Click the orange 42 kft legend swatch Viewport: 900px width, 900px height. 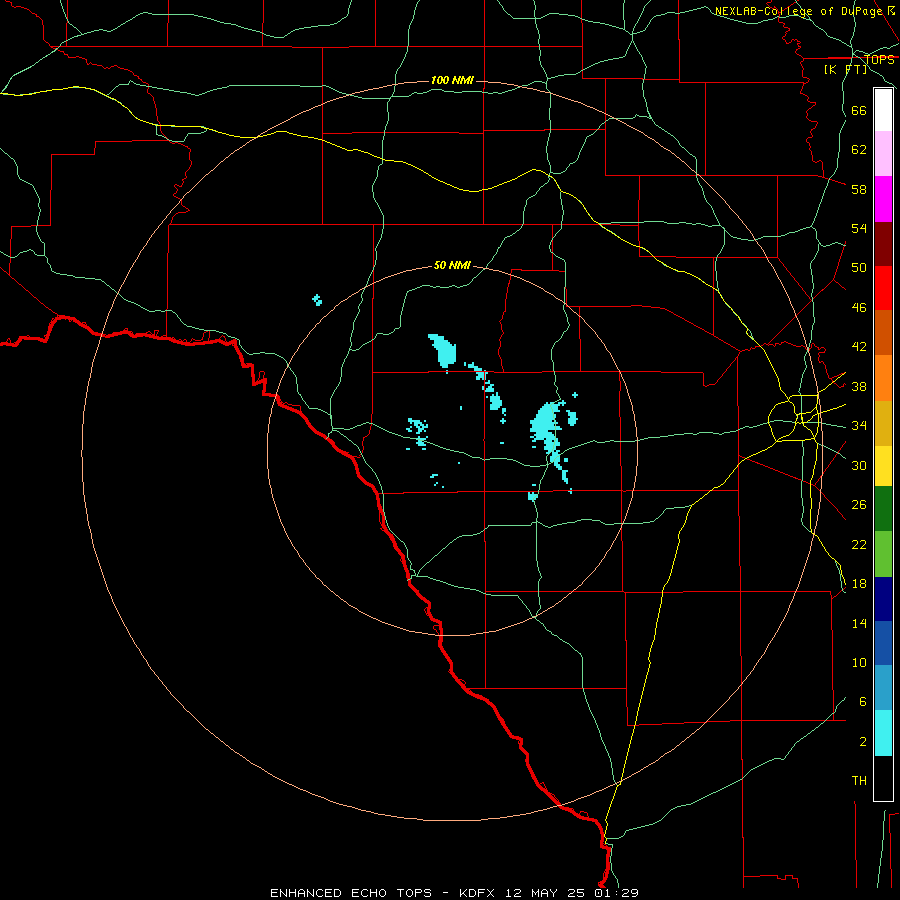(883, 378)
